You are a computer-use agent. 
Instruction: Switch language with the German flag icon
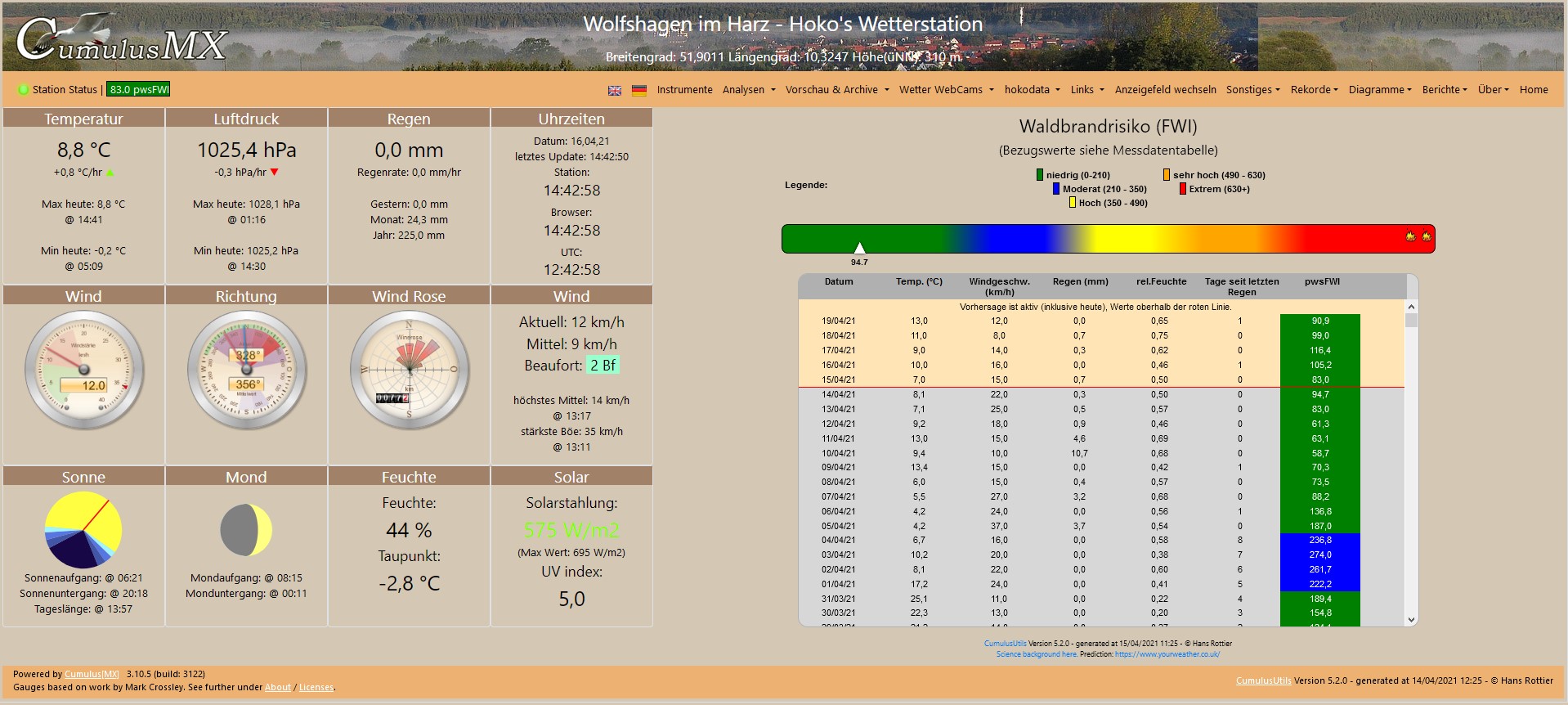coord(639,91)
